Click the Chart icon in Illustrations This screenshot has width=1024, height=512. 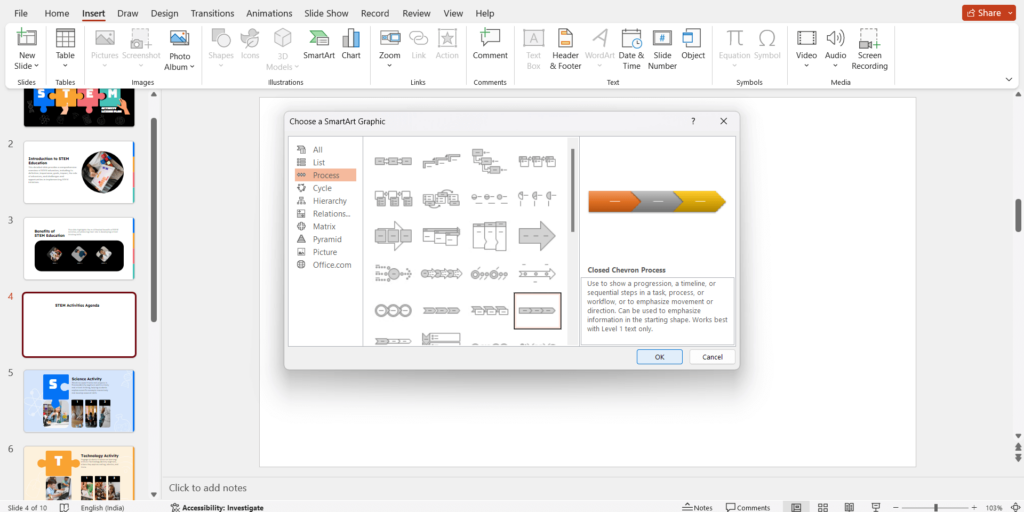(x=351, y=43)
